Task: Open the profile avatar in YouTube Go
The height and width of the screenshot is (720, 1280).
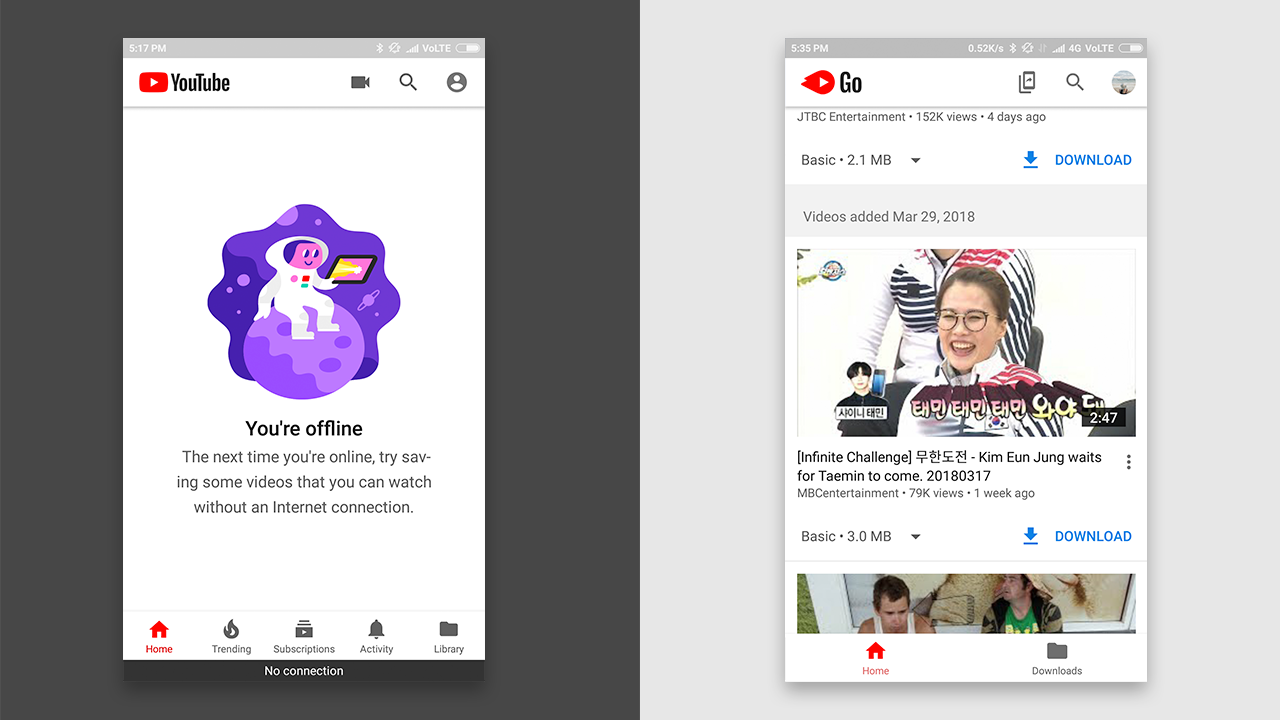Action: tap(1124, 82)
